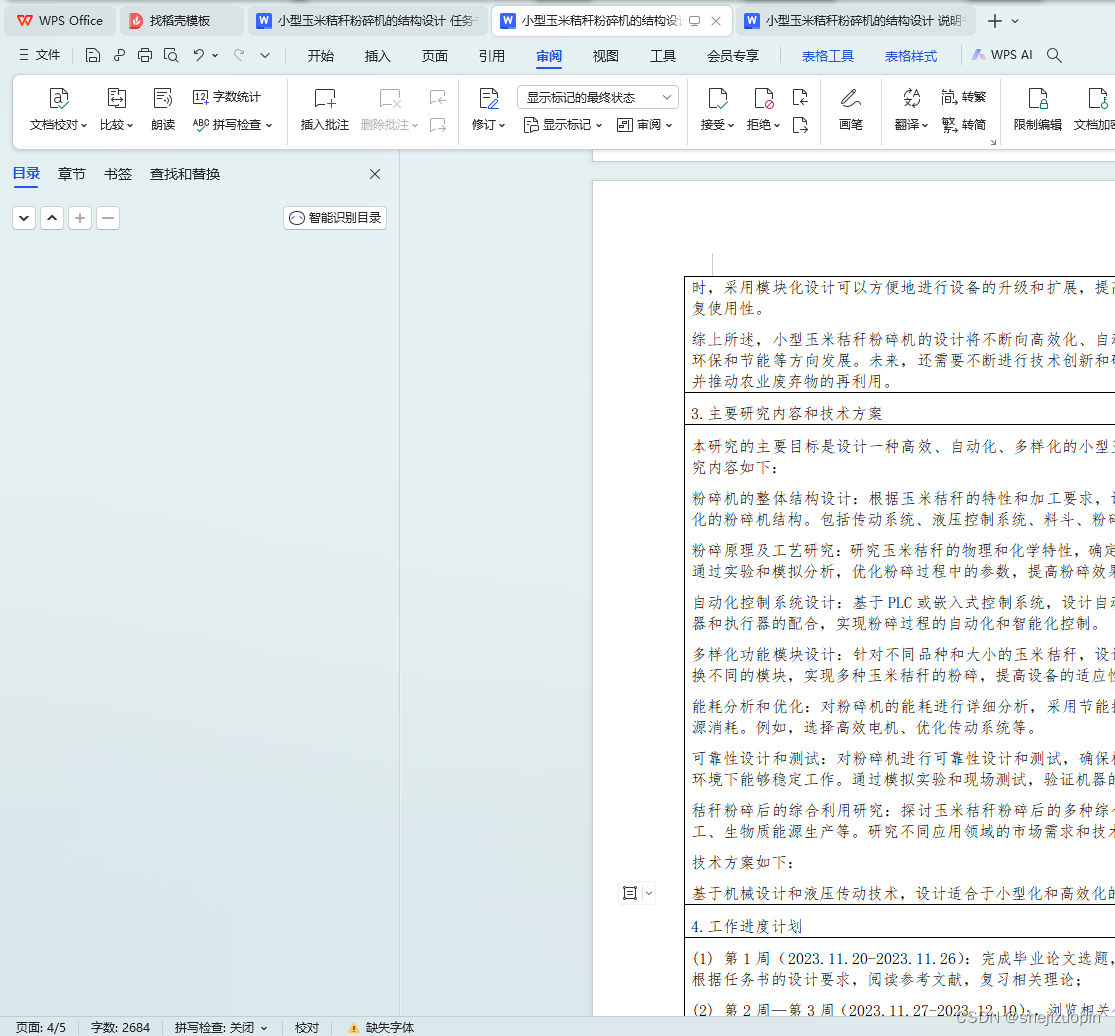Open the tab list dropdown arrow
Image resolution: width=1115 pixels, height=1036 pixels.
[x=1015, y=21]
